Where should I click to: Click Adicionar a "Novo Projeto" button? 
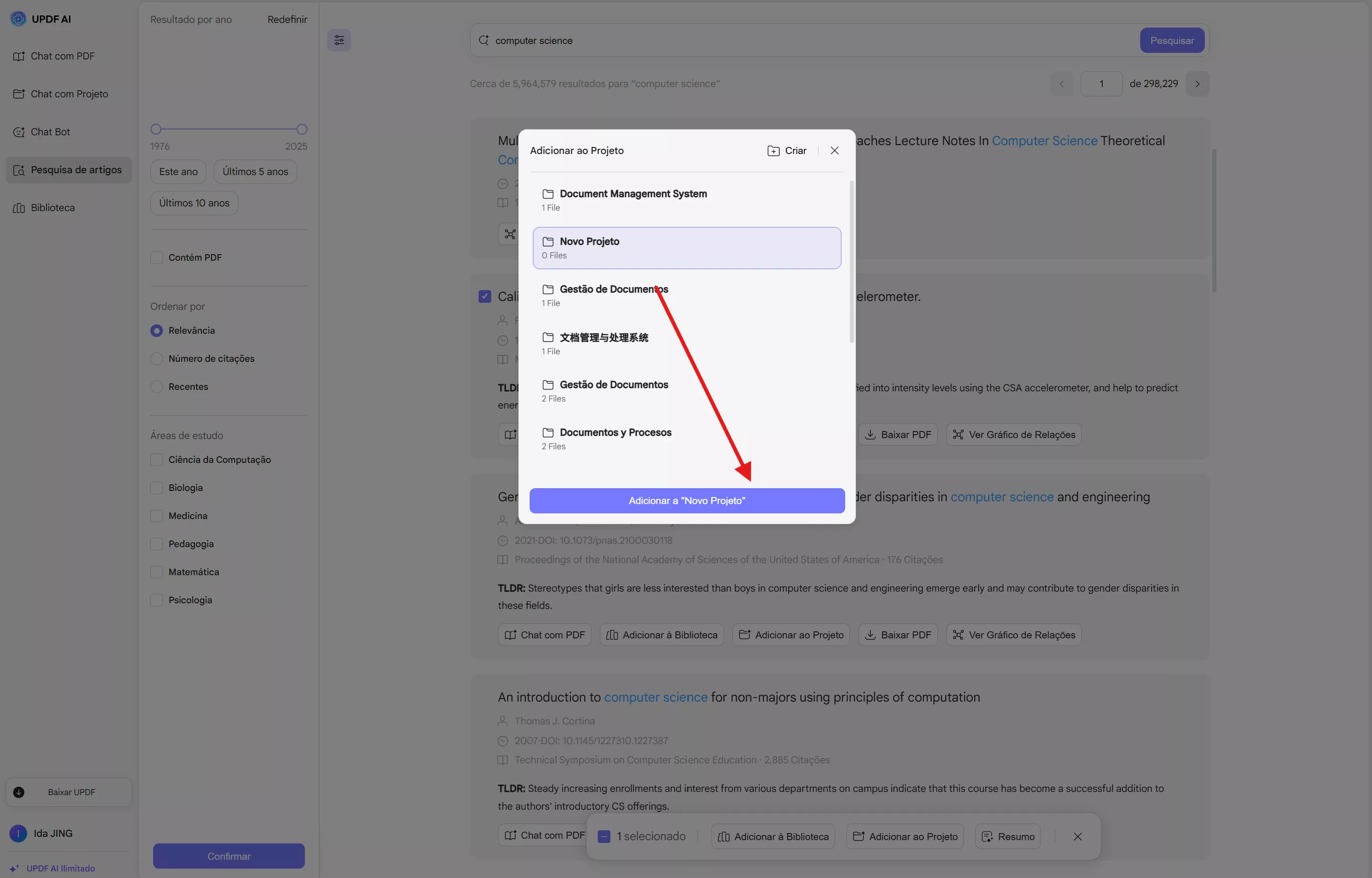tap(686, 501)
